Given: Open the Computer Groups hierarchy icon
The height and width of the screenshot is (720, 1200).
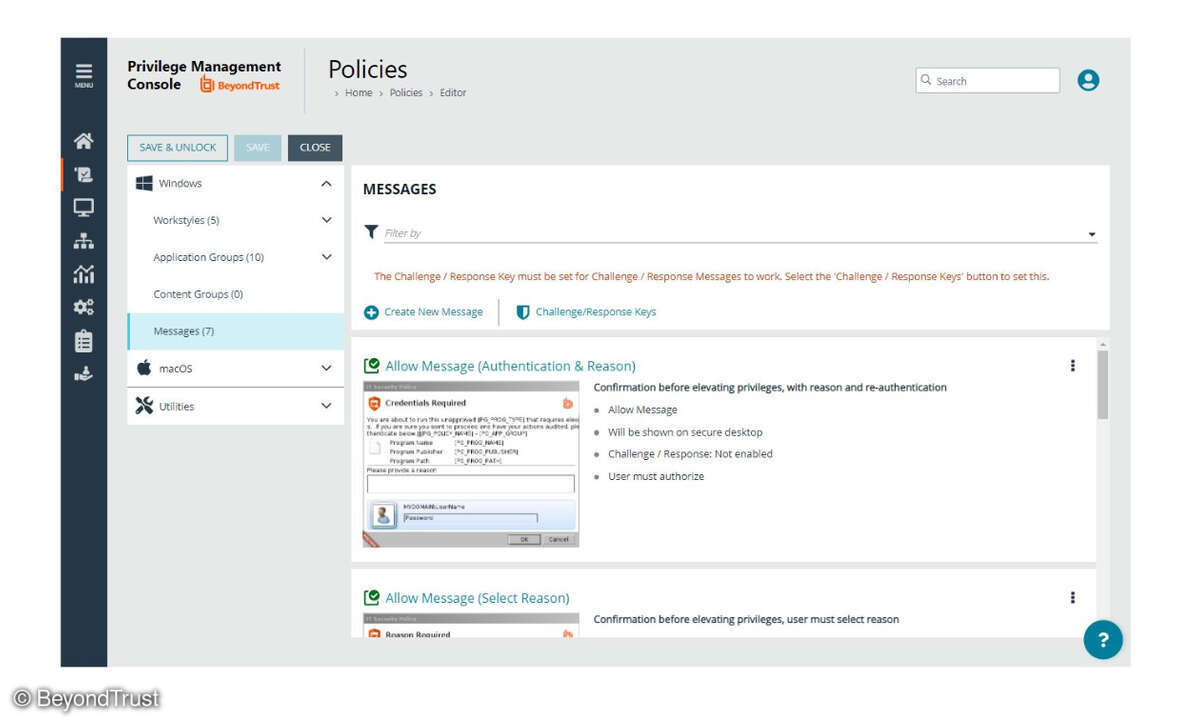Looking at the screenshot, I should click(x=84, y=241).
